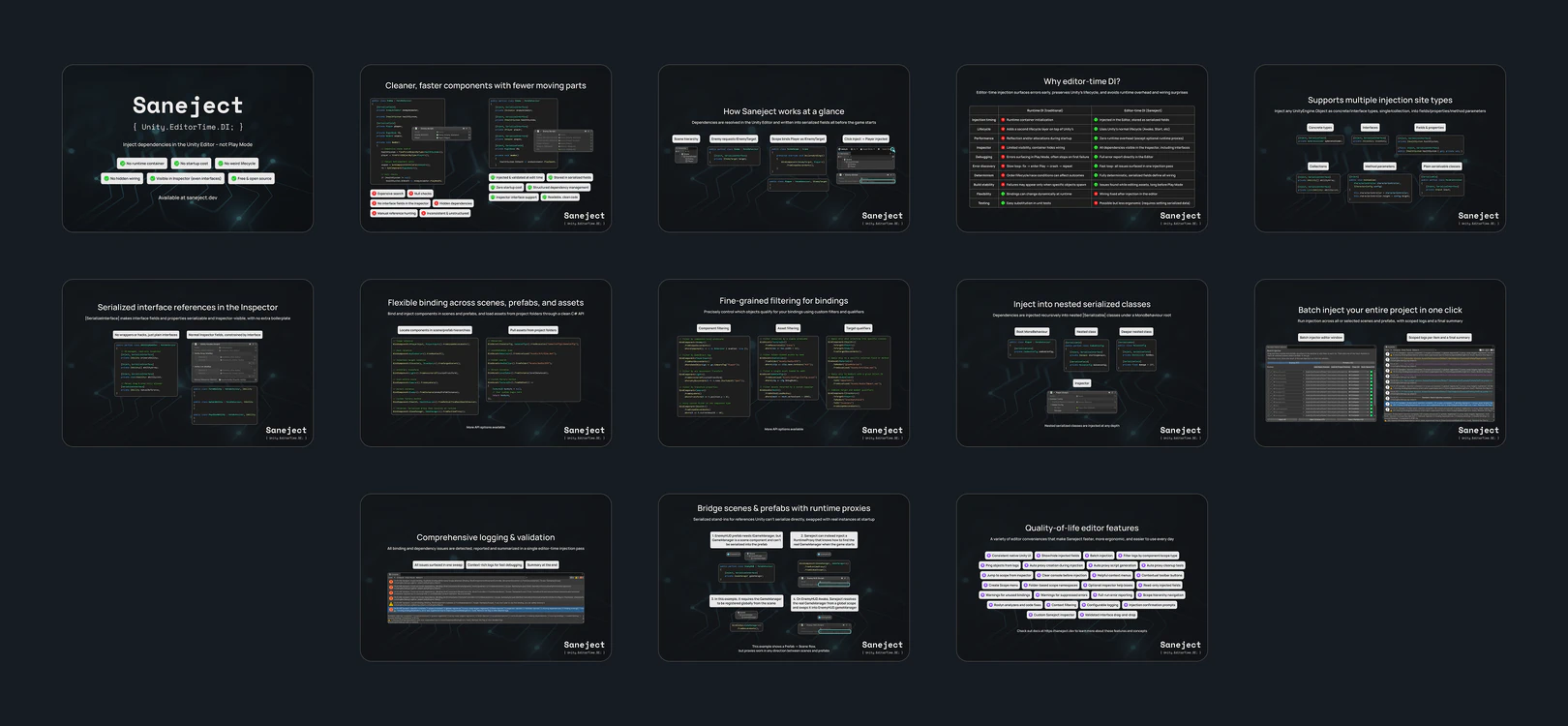Open 'Comprehensive logging & validation' slide

(x=486, y=578)
